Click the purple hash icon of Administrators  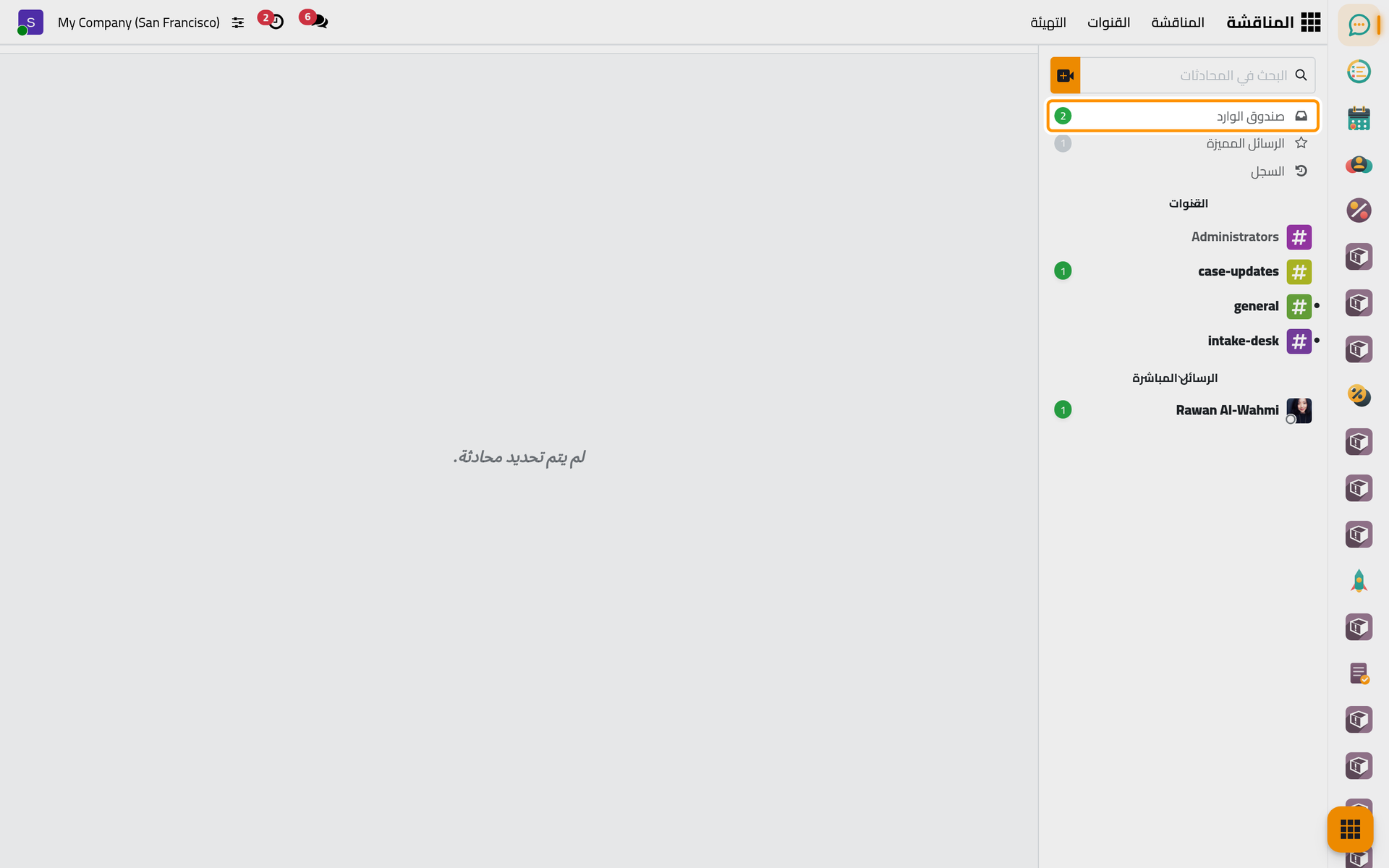[1299, 237]
